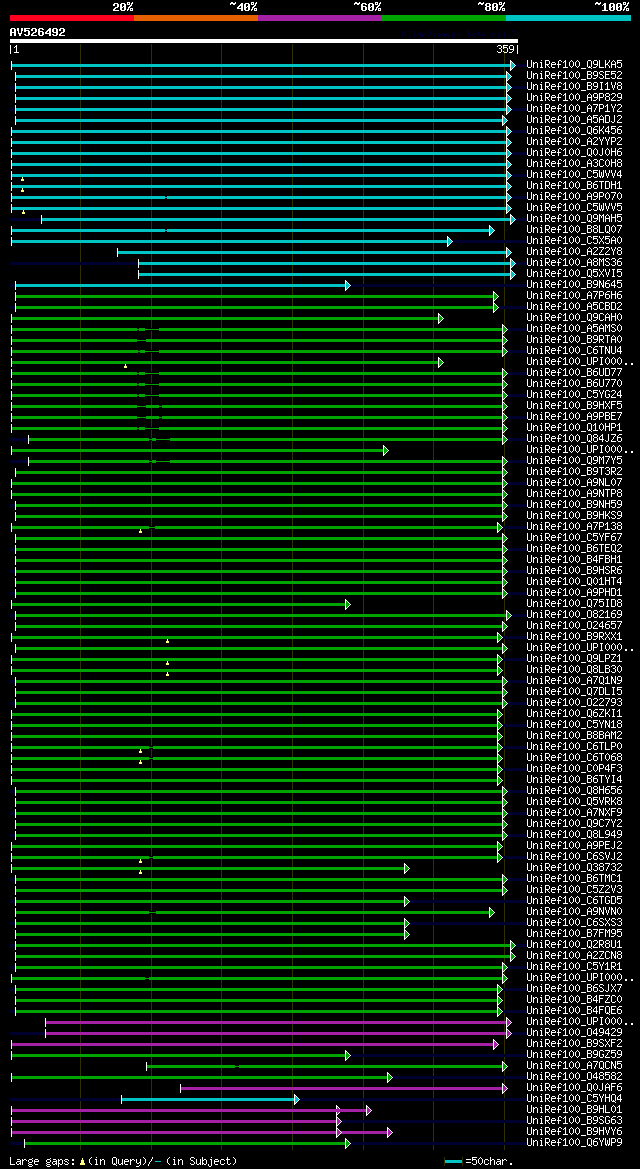Select hit label UniRef100_Q2R8U1
Screen dimensions: 640x1169
coord(574,944)
